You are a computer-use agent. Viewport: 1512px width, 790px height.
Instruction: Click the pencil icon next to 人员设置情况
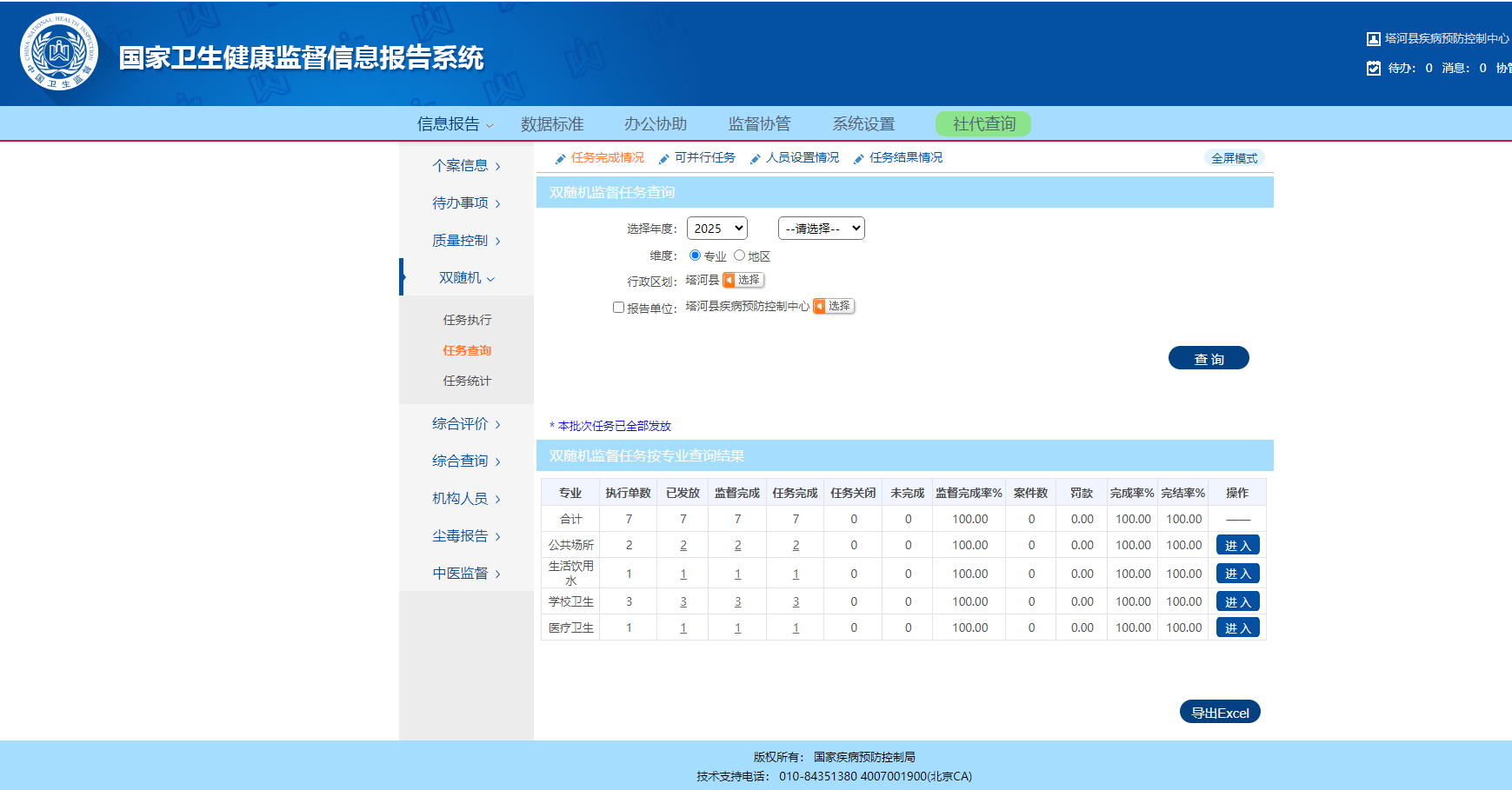point(756,158)
